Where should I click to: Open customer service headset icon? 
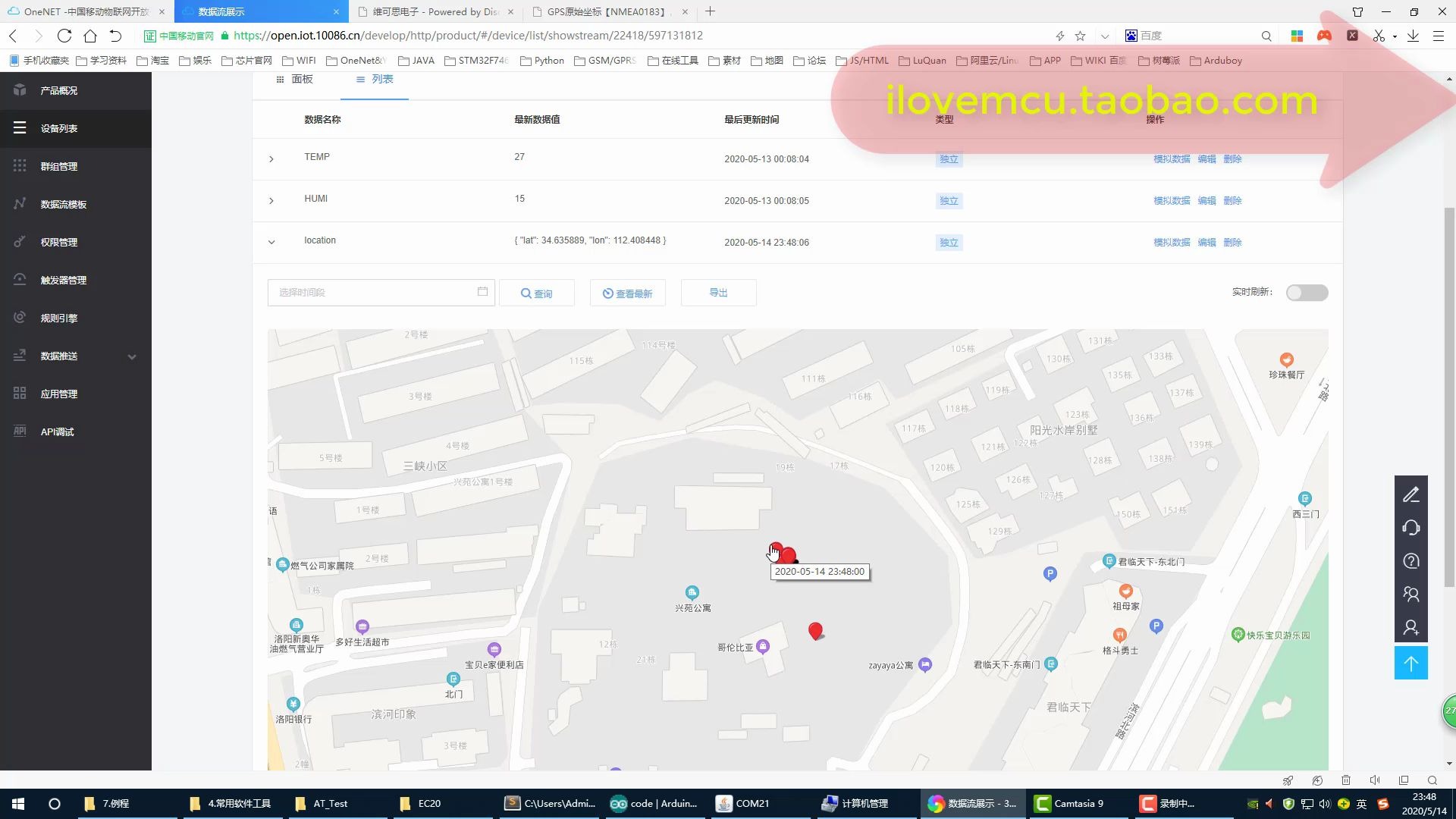coord(1410,528)
